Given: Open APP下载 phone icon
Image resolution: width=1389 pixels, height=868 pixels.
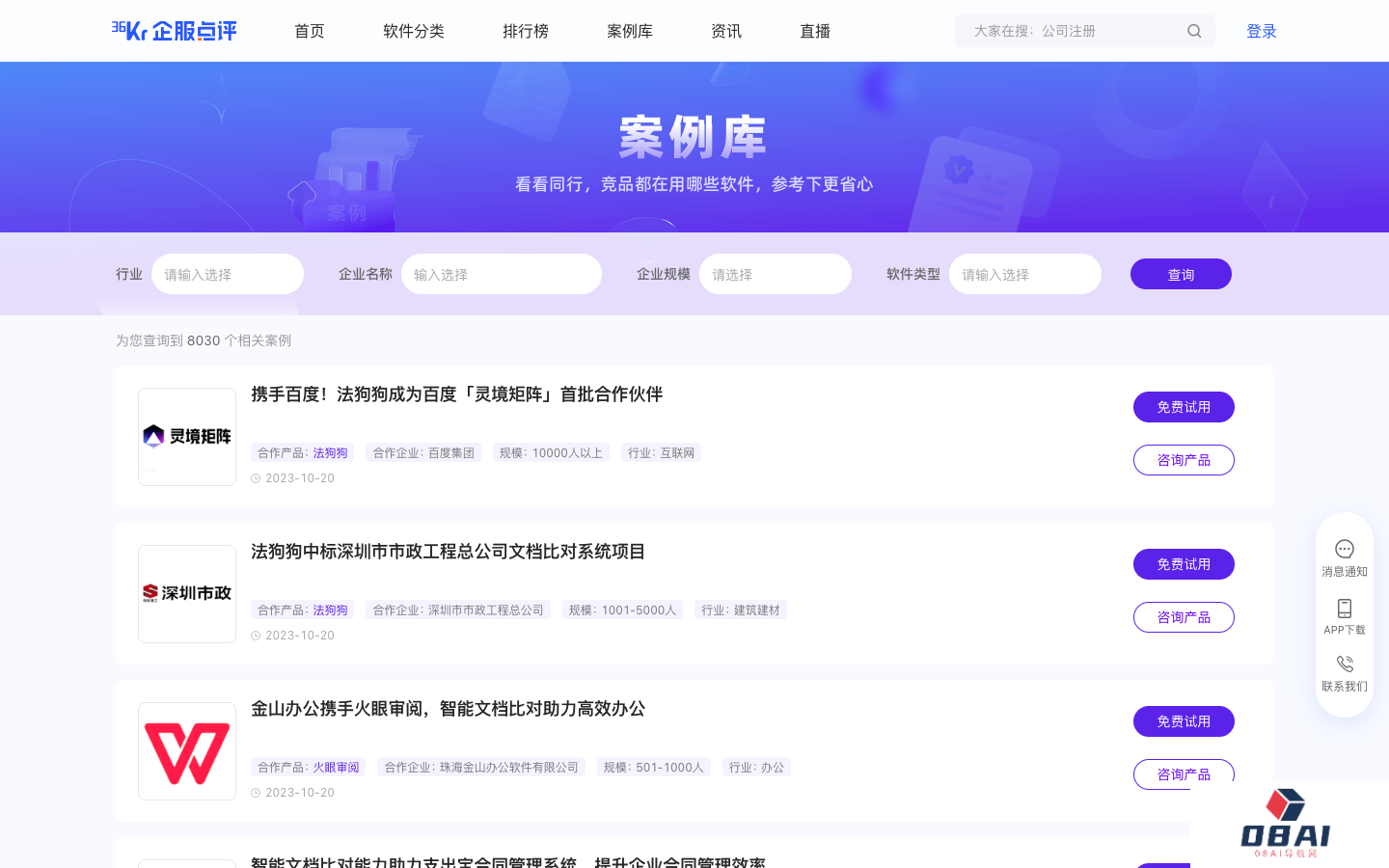Looking at the screenshot, I should (x=1345, y=609).
